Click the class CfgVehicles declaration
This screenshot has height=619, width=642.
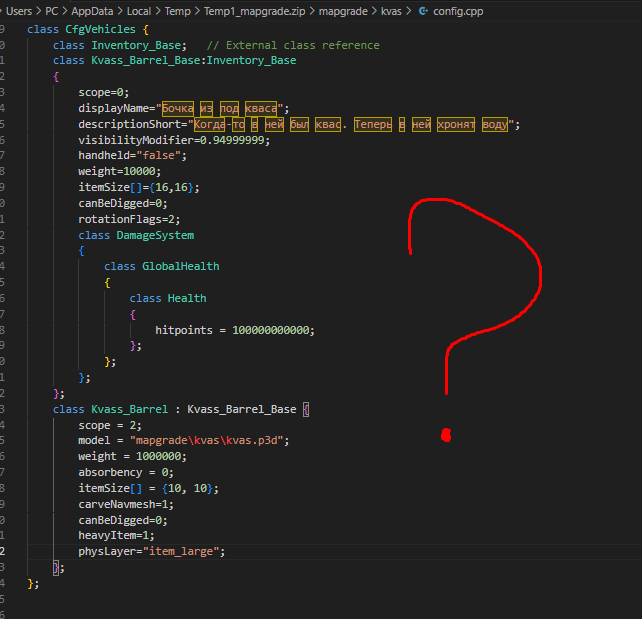tap(88, 29)
